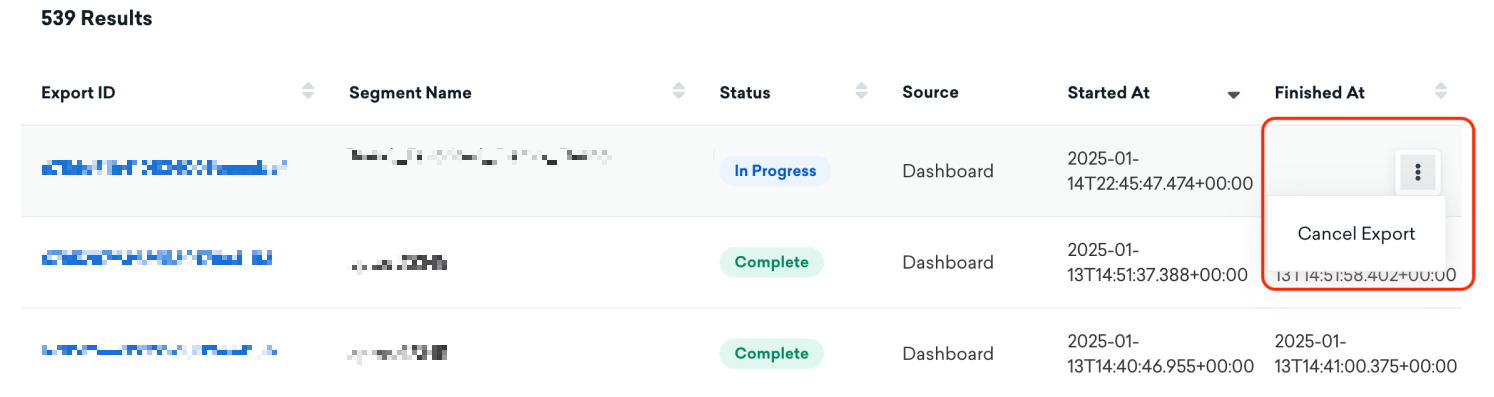Viewport: 1494px width, 397px height.
Task: Sort by Finished At column arrows
Action: pos(1441,92)
